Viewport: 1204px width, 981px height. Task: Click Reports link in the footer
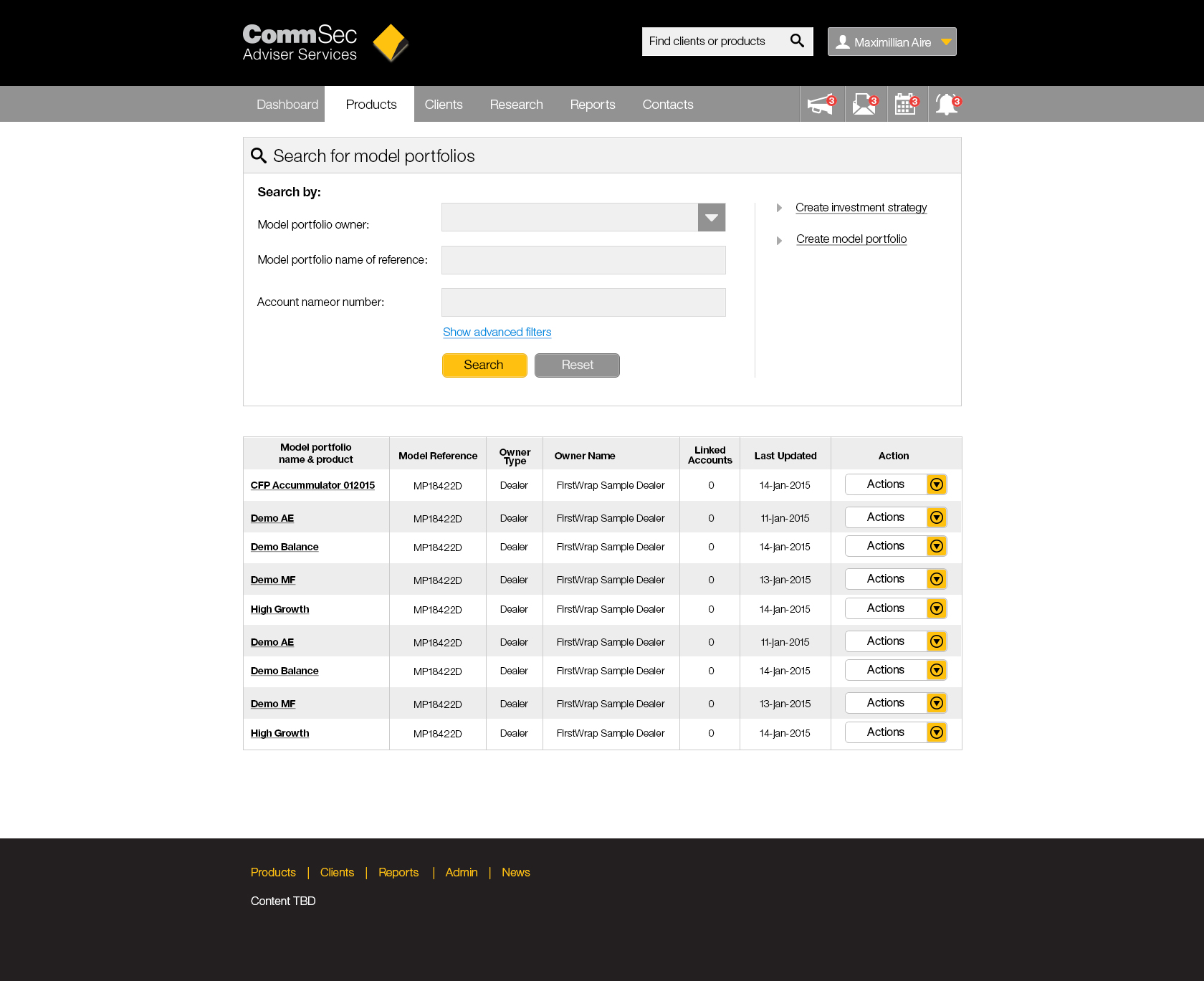pos(398,873)
